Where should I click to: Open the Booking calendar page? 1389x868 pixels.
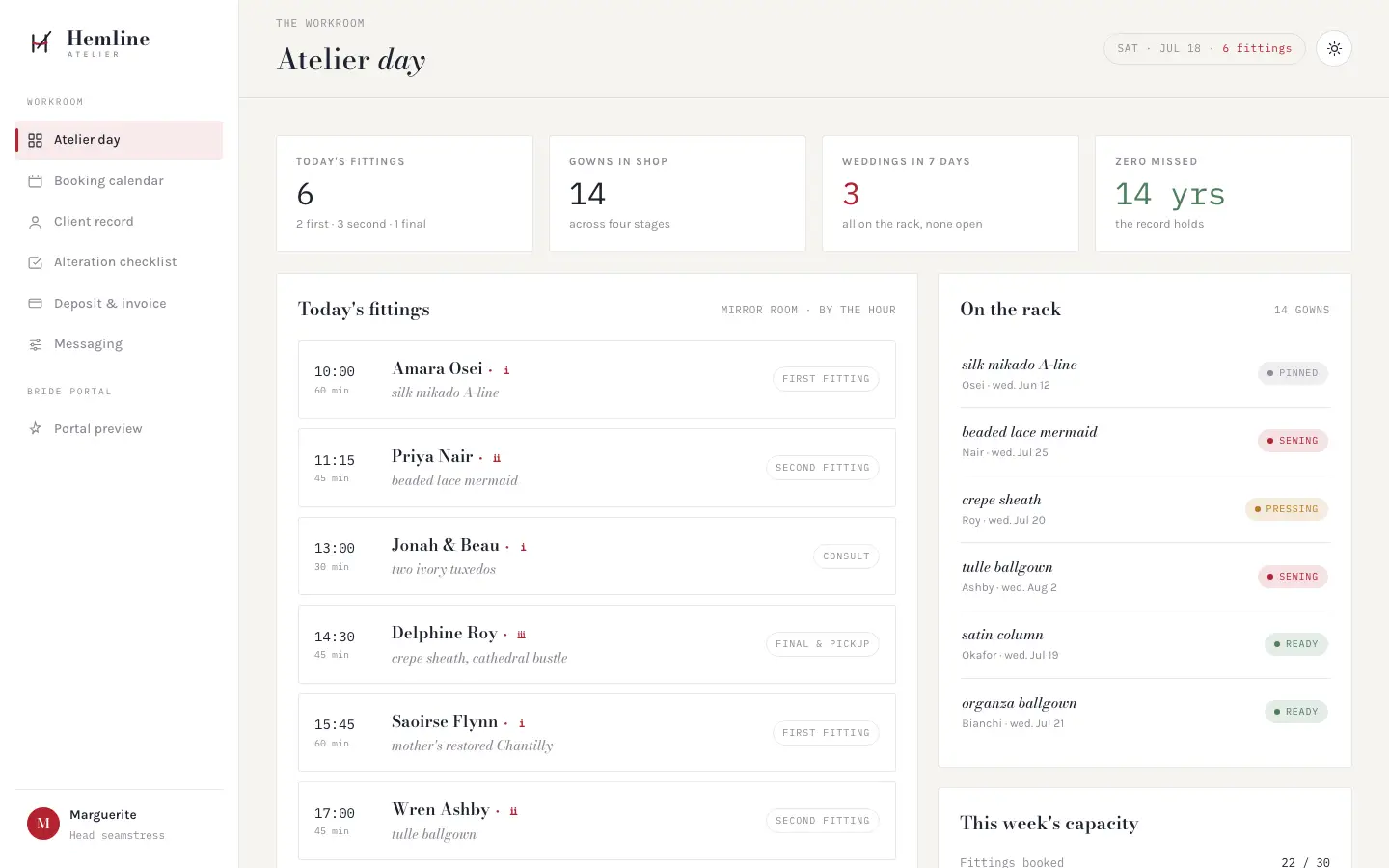pos(119,181)
